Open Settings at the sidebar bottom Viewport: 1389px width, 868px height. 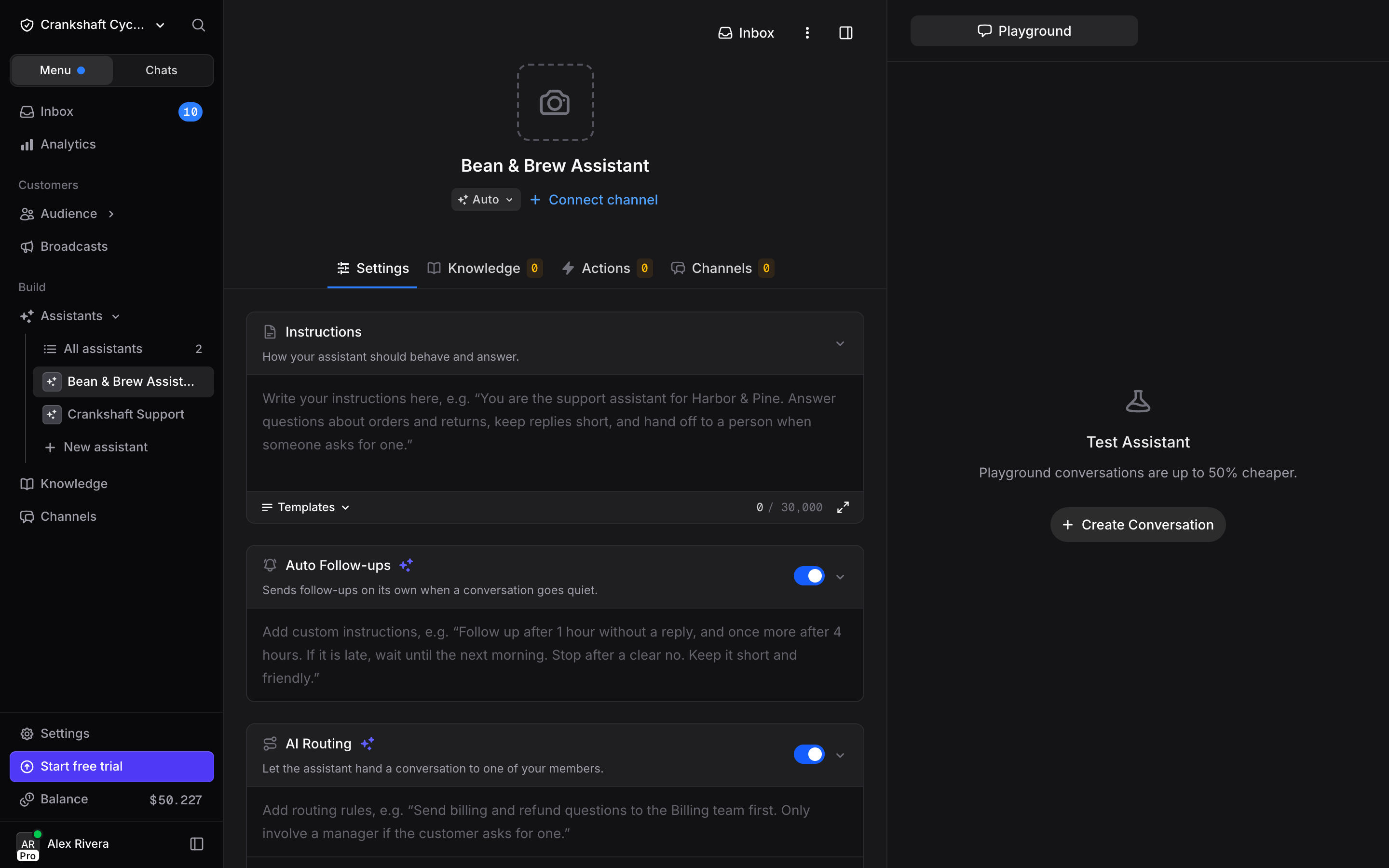[111, 733]
